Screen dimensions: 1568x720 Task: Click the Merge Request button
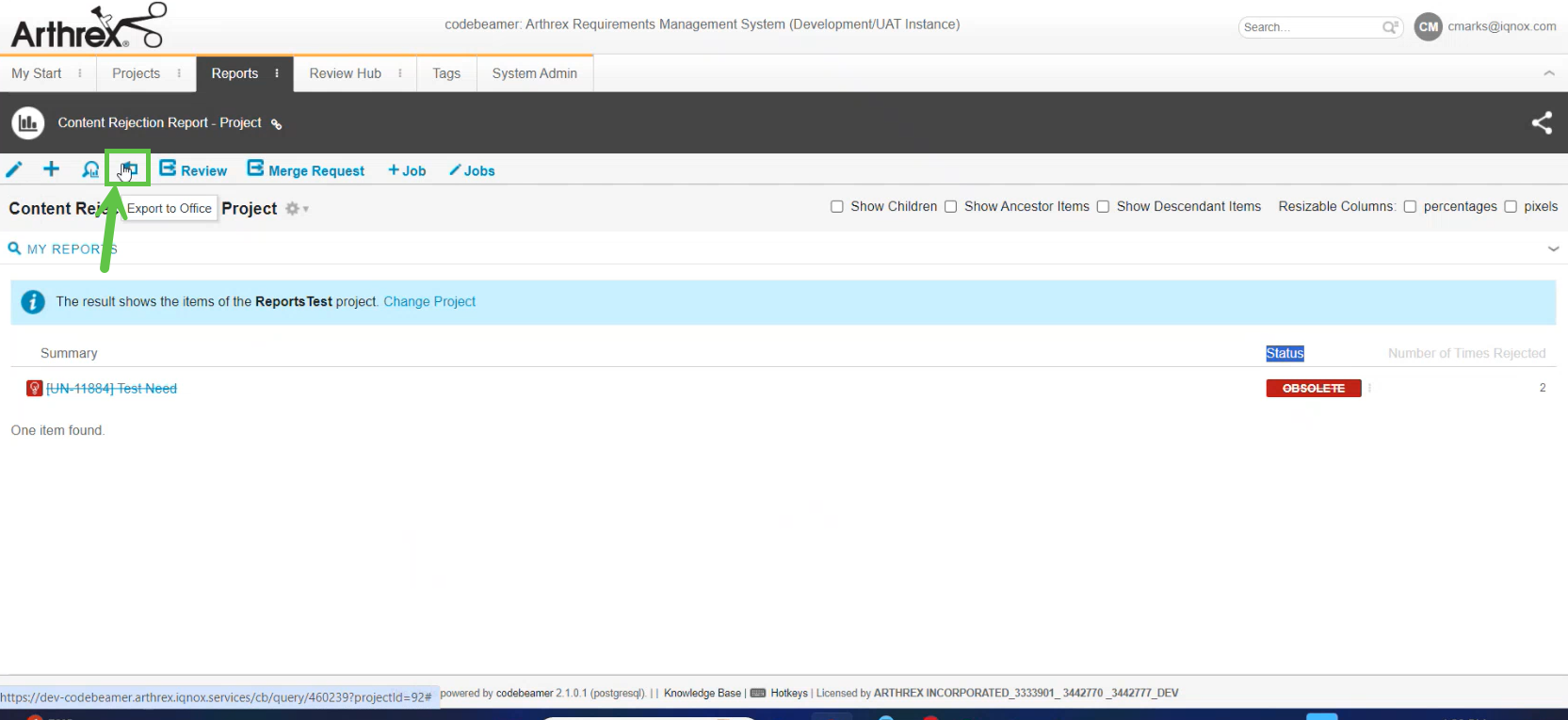tap(306, 170)
